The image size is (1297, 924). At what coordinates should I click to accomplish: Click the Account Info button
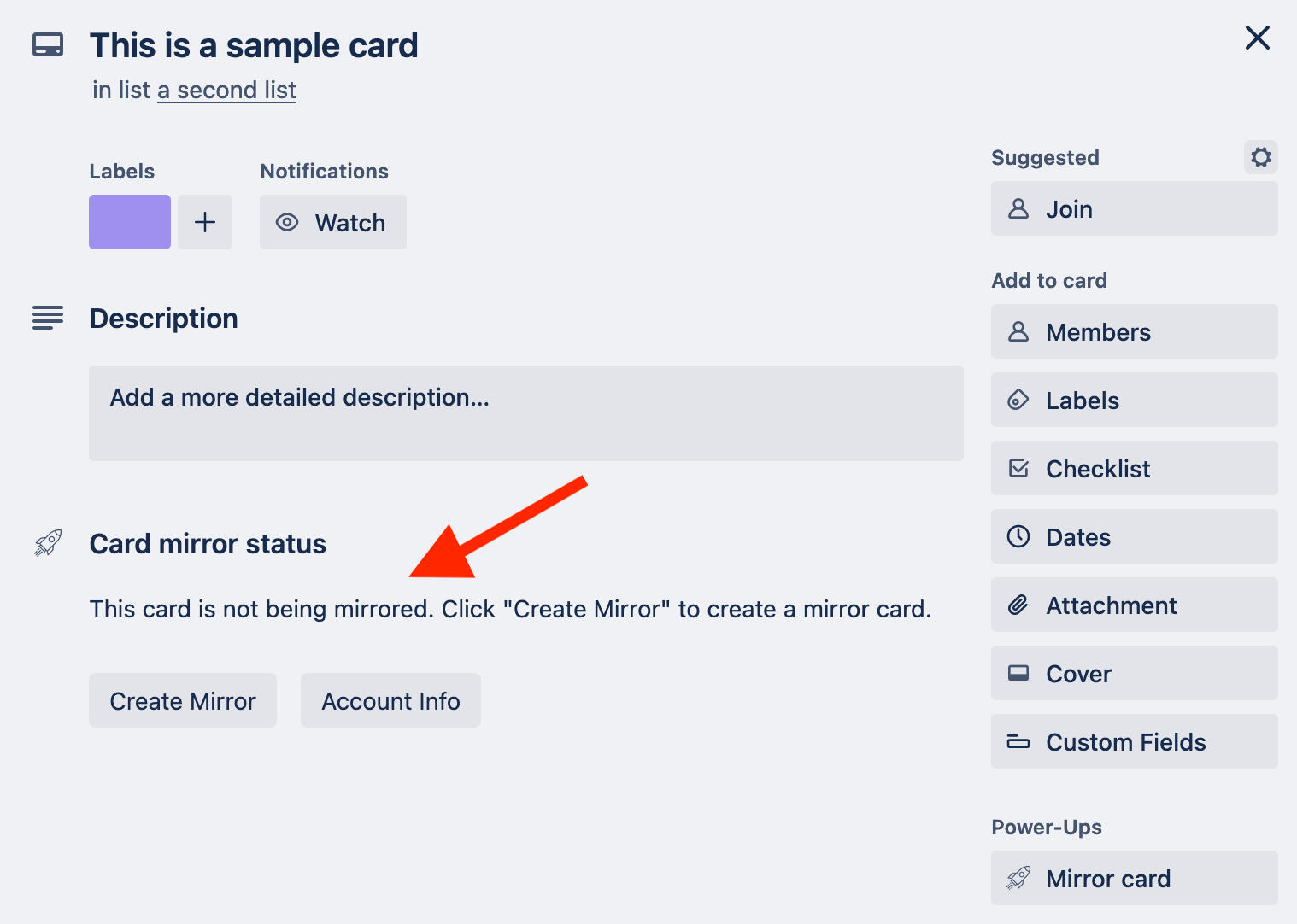pyautogui.click(x=390, y=700)
